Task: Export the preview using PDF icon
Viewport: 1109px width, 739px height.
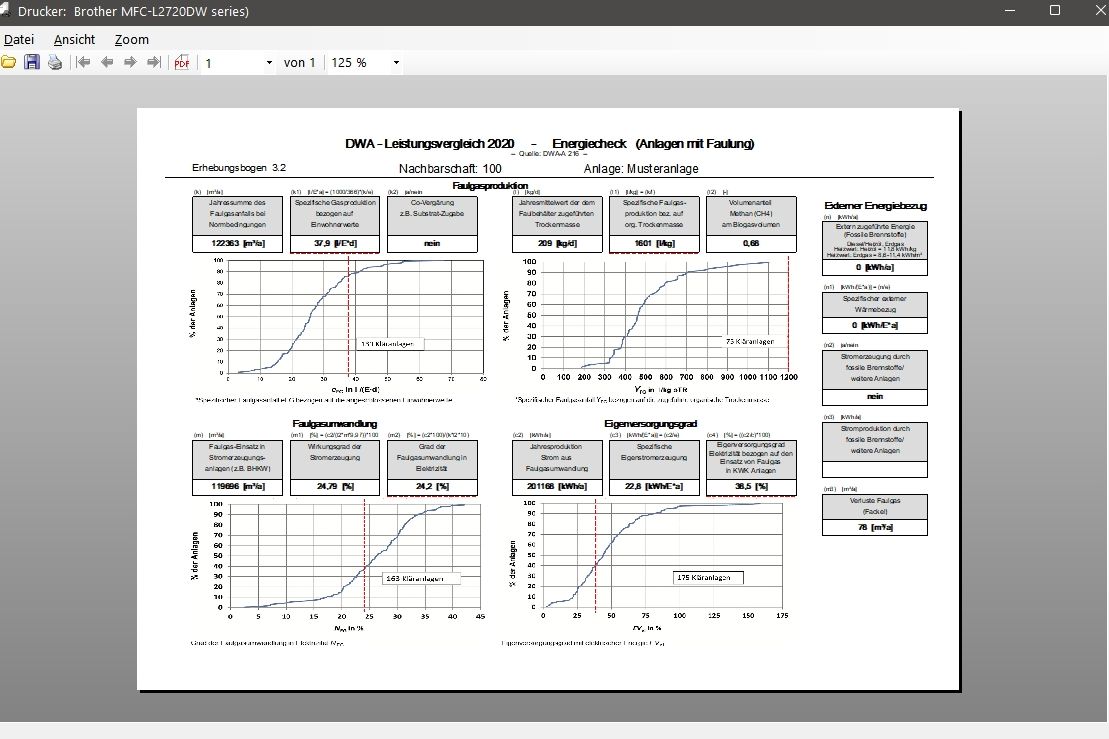Action: (x=182, y=63)
